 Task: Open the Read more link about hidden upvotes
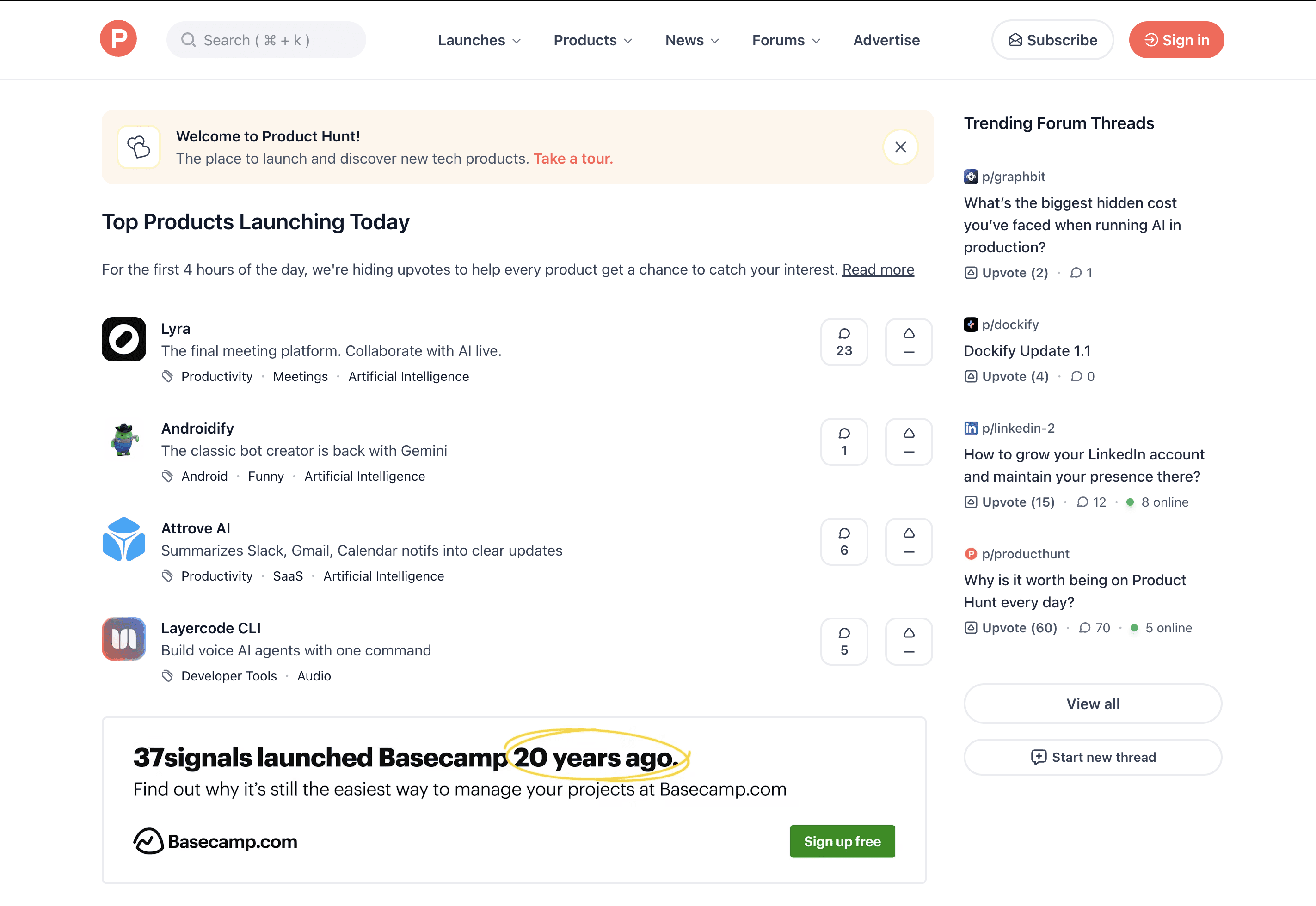coord(878,269)
